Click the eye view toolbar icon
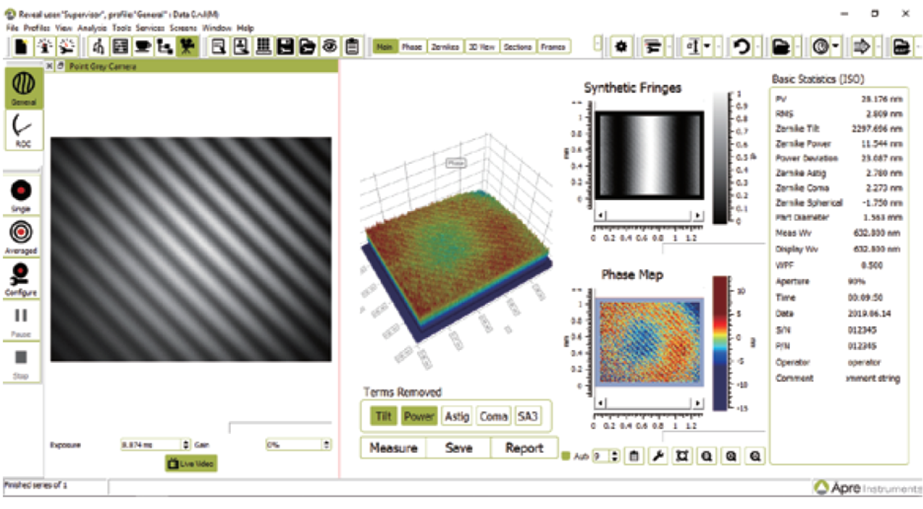The width and height of the screenshot is (923, 509). [329, 46]
